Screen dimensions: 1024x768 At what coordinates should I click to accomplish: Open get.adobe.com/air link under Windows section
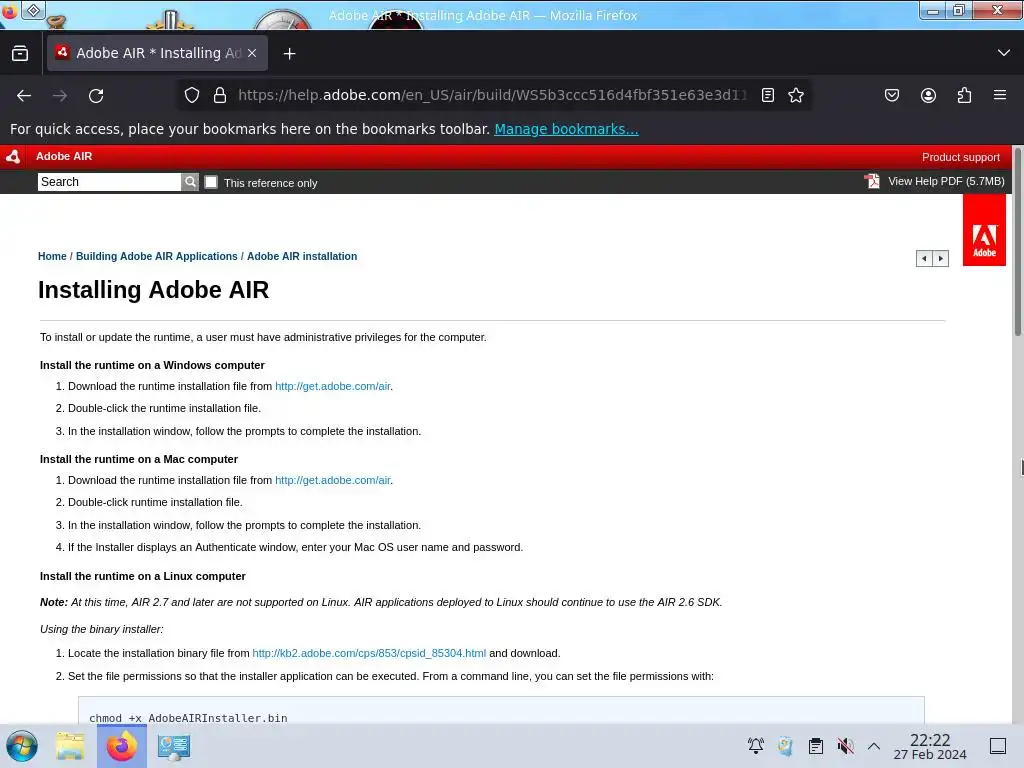point(332,387)
